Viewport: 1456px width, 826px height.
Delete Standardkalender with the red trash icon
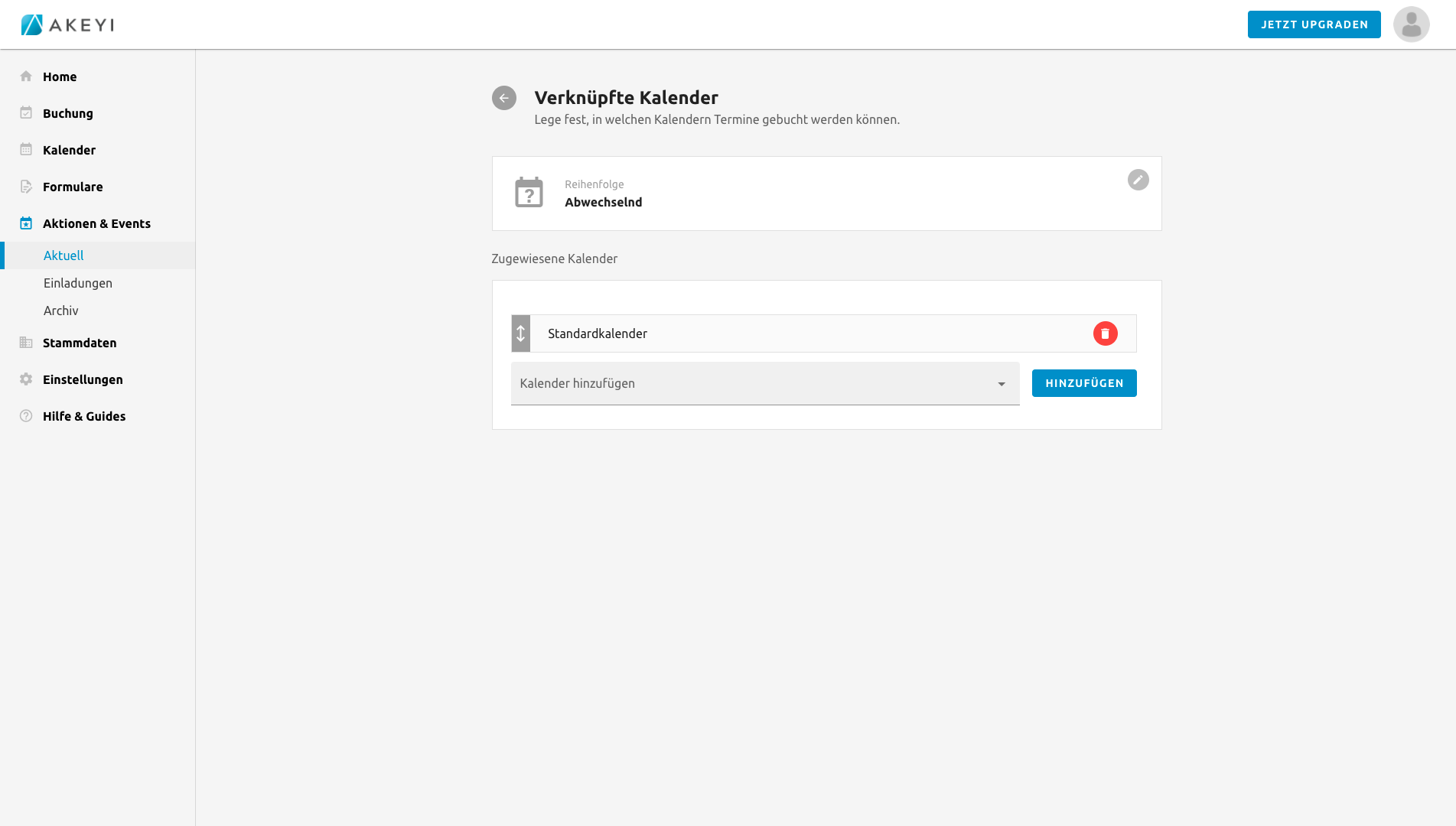click(x=1105, y=333)
